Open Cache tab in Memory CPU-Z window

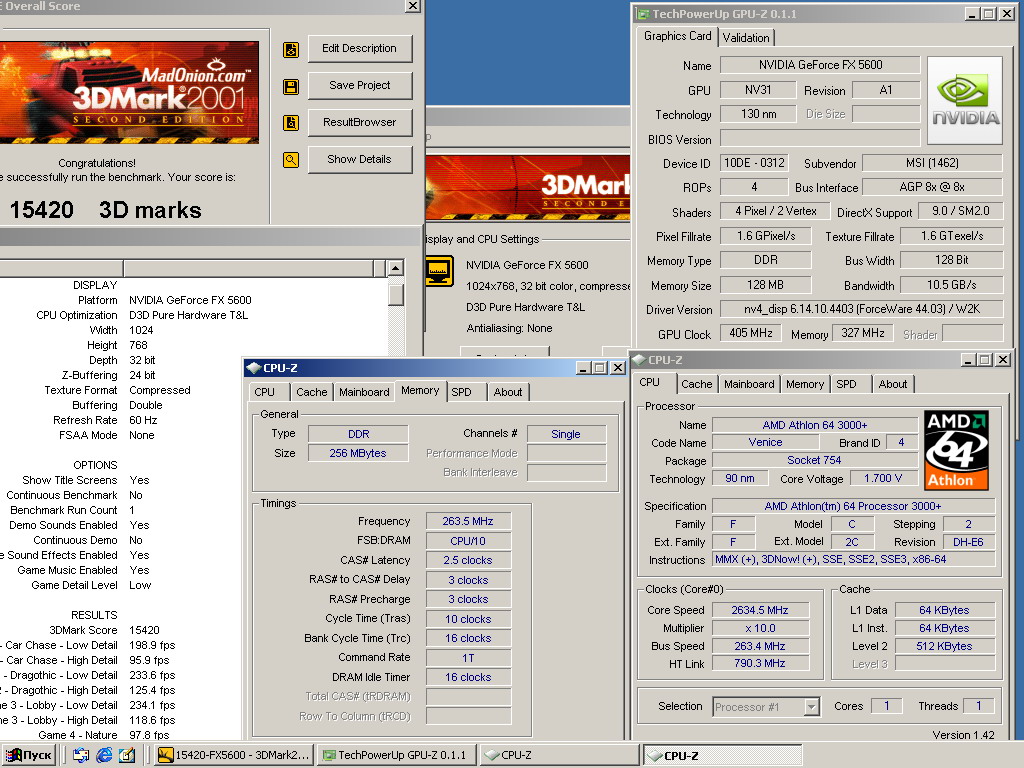tap(311, 392)
